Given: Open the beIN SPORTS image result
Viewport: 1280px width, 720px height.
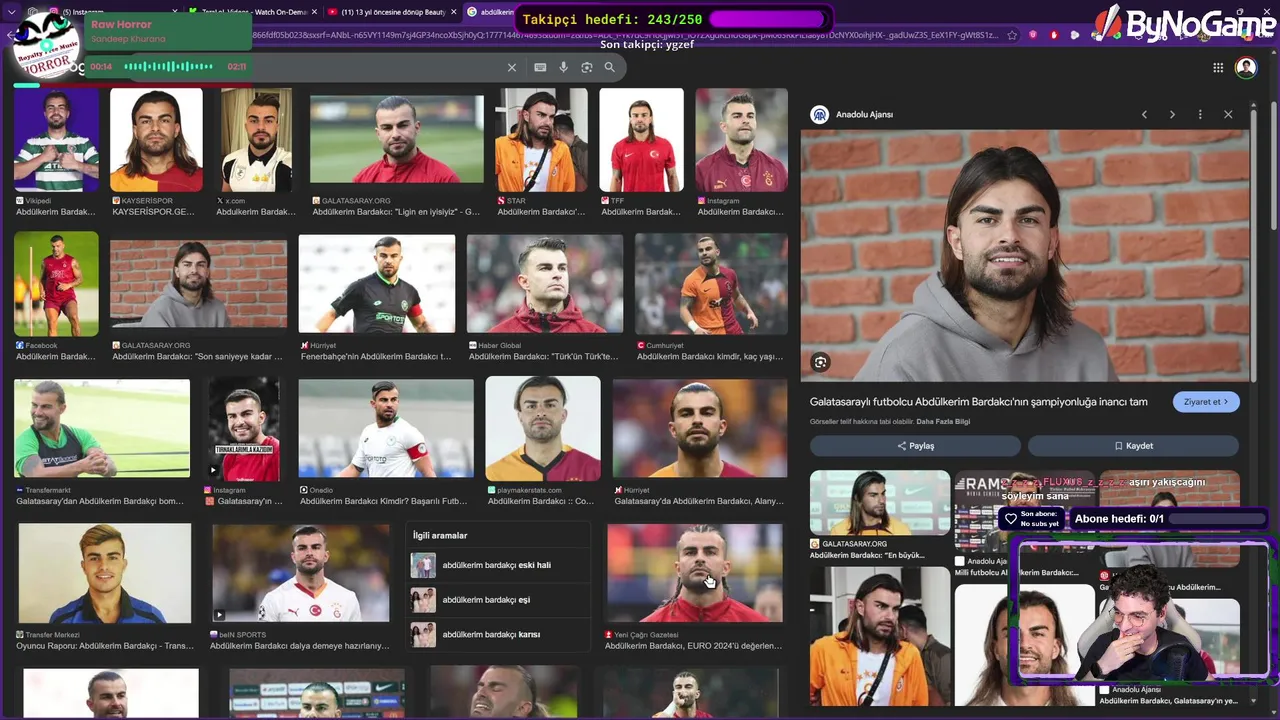Looking at the screenshot, I should (301, 573).
